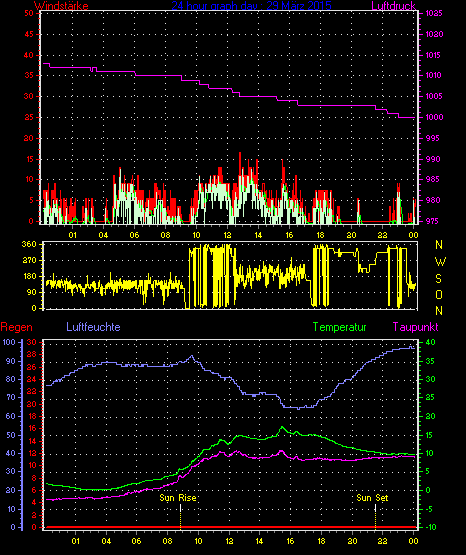Click the blue 70 on the humidity axis
Viewport: 466px width, 555px height.
pos(11,397)
